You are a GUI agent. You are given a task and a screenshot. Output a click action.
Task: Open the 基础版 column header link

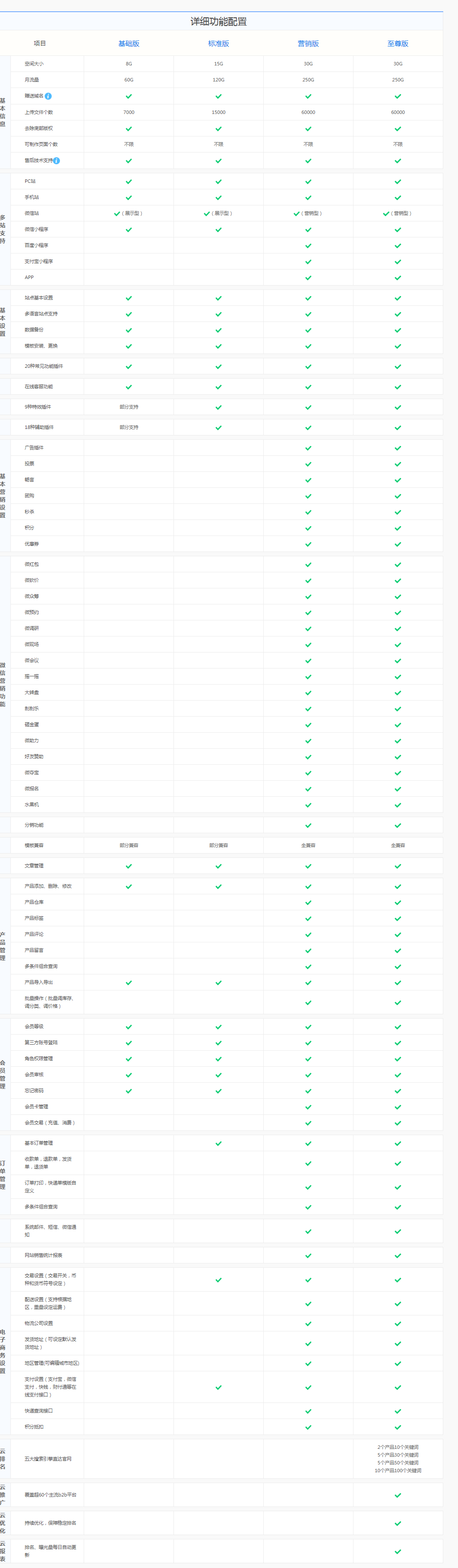pyautogui.click(x=128, y=44)
